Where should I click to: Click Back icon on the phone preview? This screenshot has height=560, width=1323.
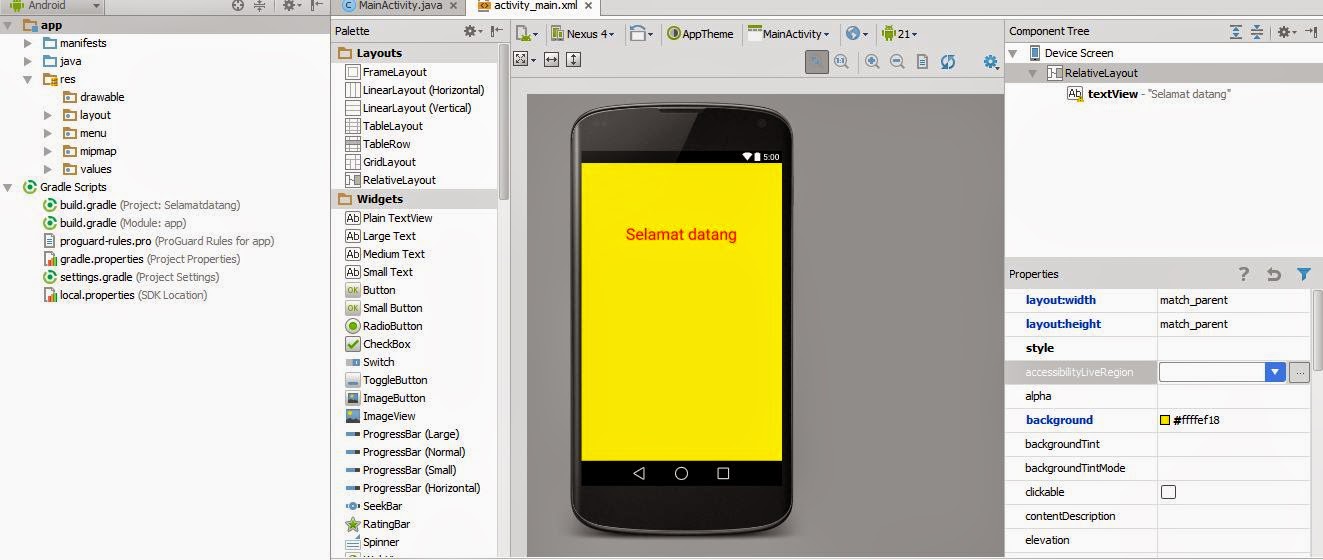[639, 473]
